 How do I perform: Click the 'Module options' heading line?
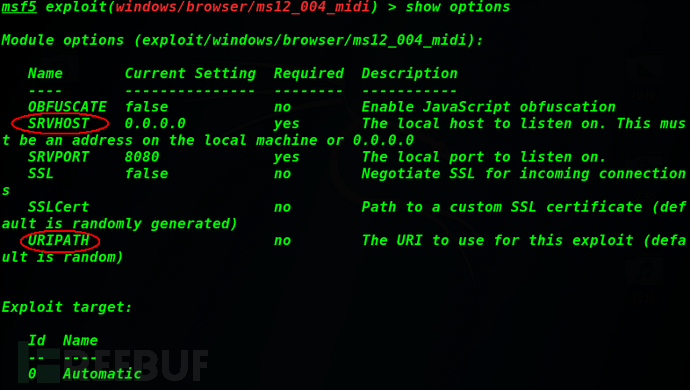[x=242, y=40]
